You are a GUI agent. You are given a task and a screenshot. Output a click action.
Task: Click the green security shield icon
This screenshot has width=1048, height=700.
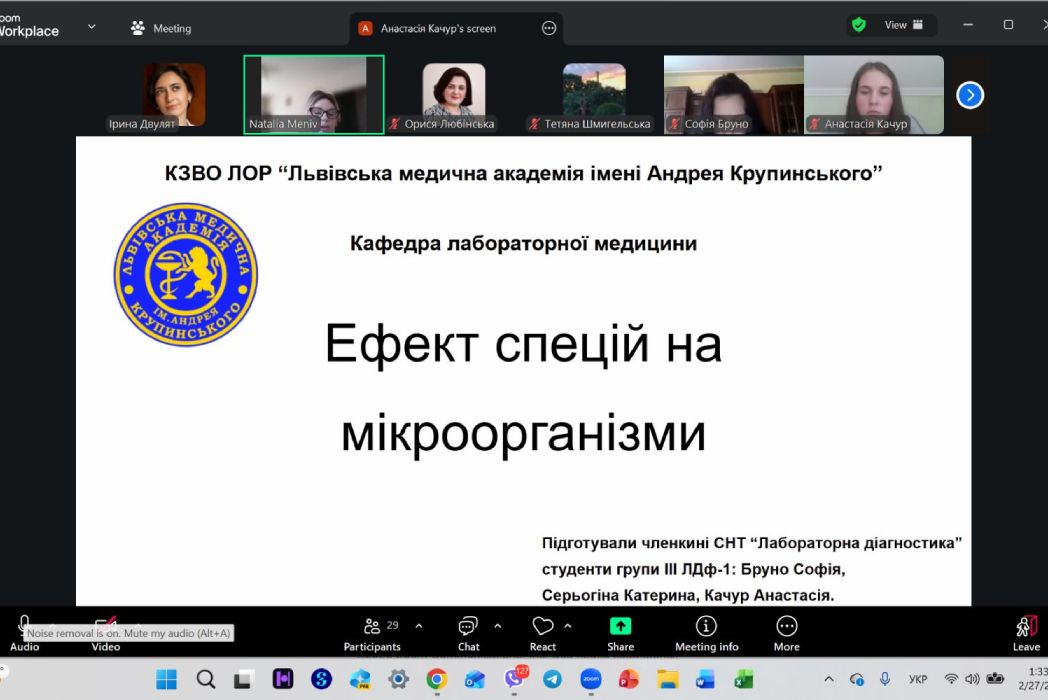[x=858, y=24]
